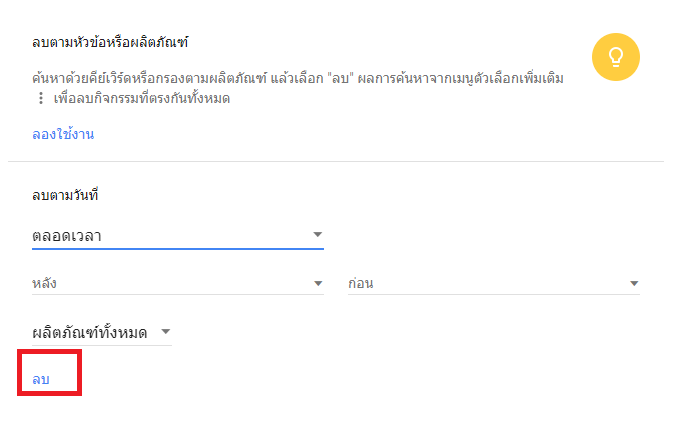Click the arrow next to ผลิตภัณฑ์ทั้งหมด
Screen dimensions: 699x429
tap(165, 332)
